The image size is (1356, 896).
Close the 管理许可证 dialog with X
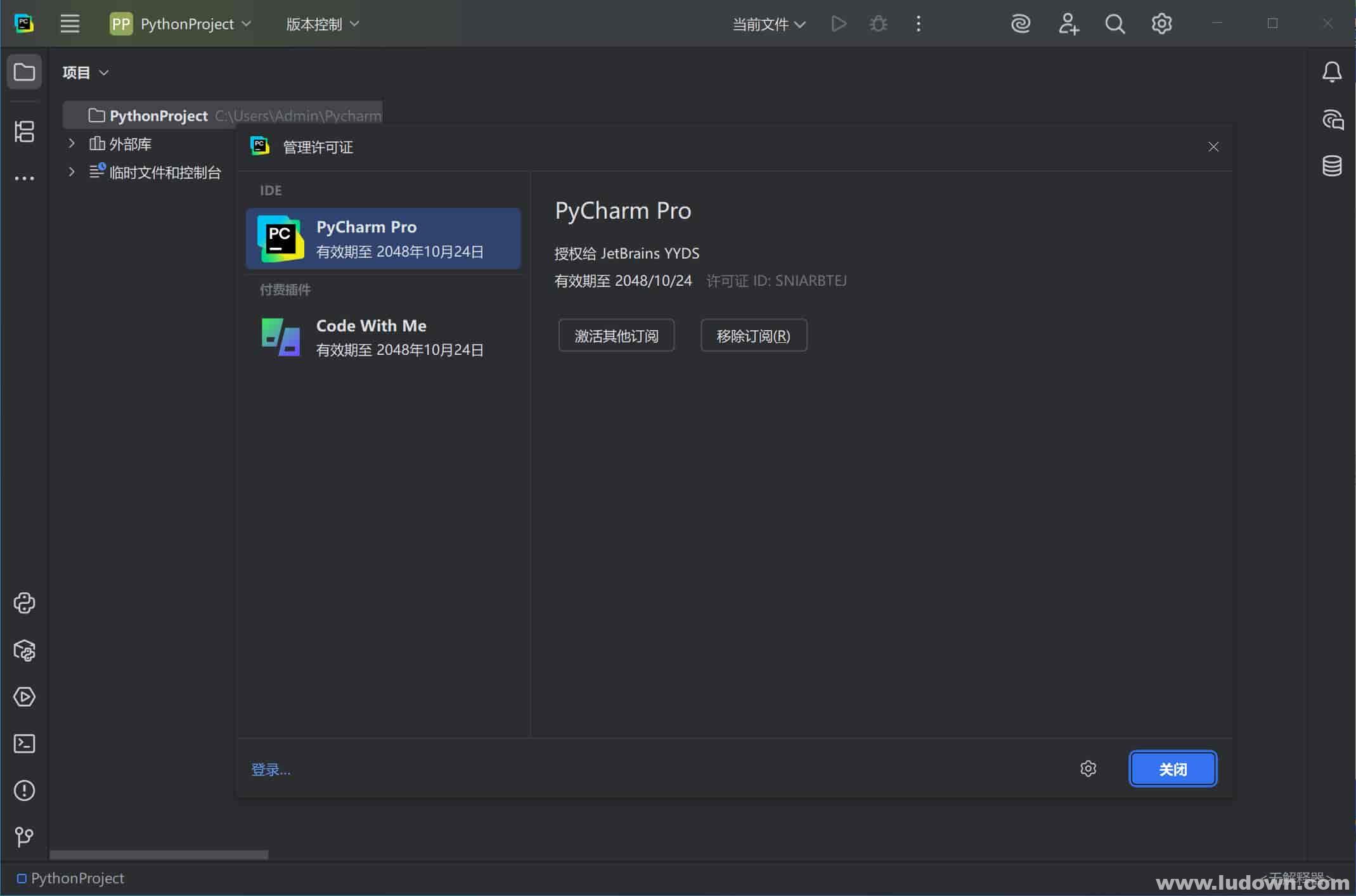(1213, 147)
